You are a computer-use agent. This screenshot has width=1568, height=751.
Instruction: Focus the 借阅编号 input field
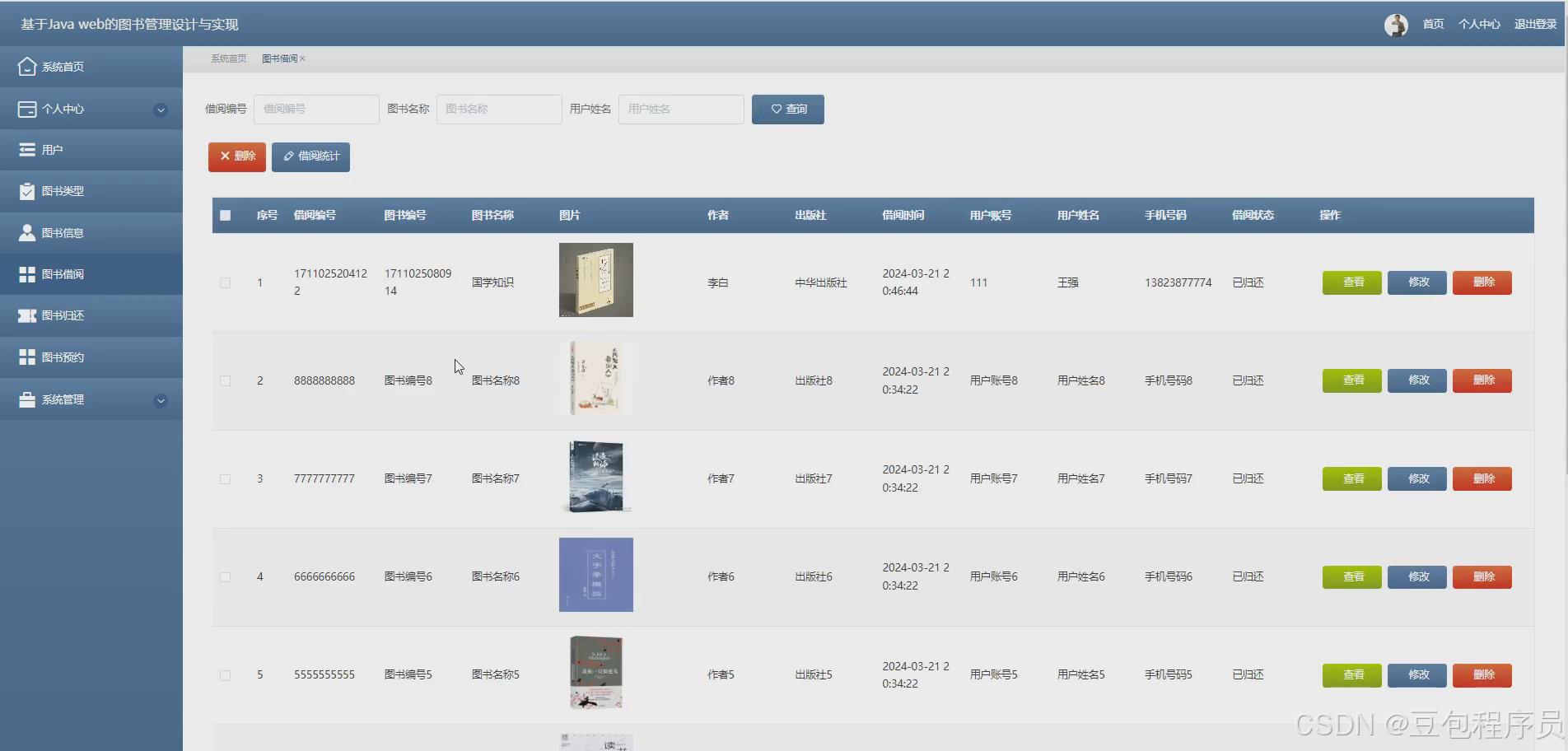(x=316, y=110)
